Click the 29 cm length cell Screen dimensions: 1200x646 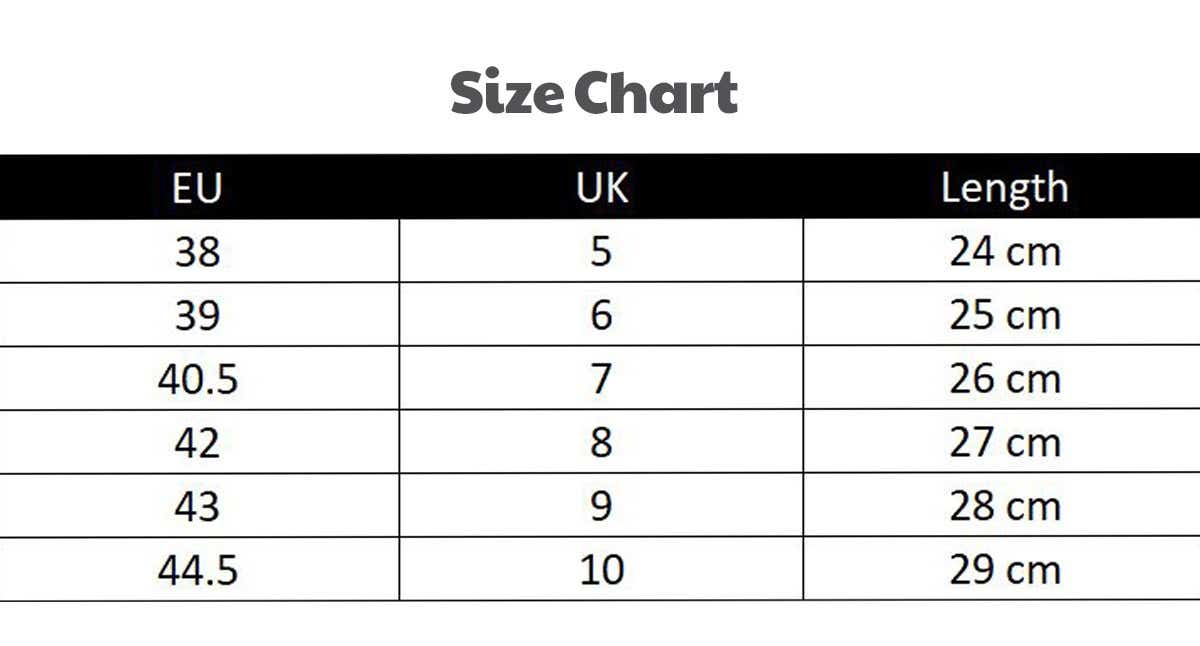coord(1002,570)
